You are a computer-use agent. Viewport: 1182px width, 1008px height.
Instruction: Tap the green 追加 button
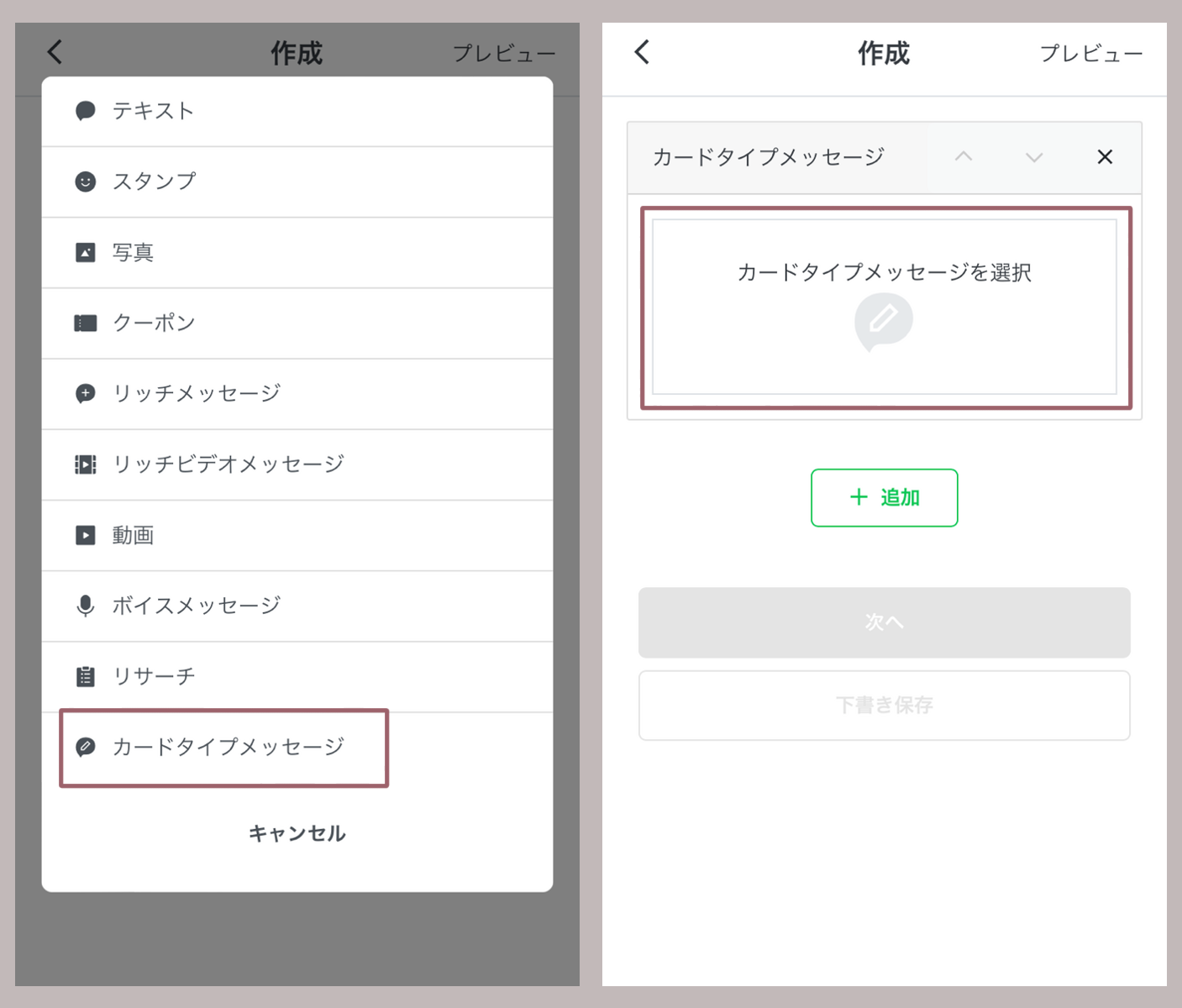(x=884, y=497)
